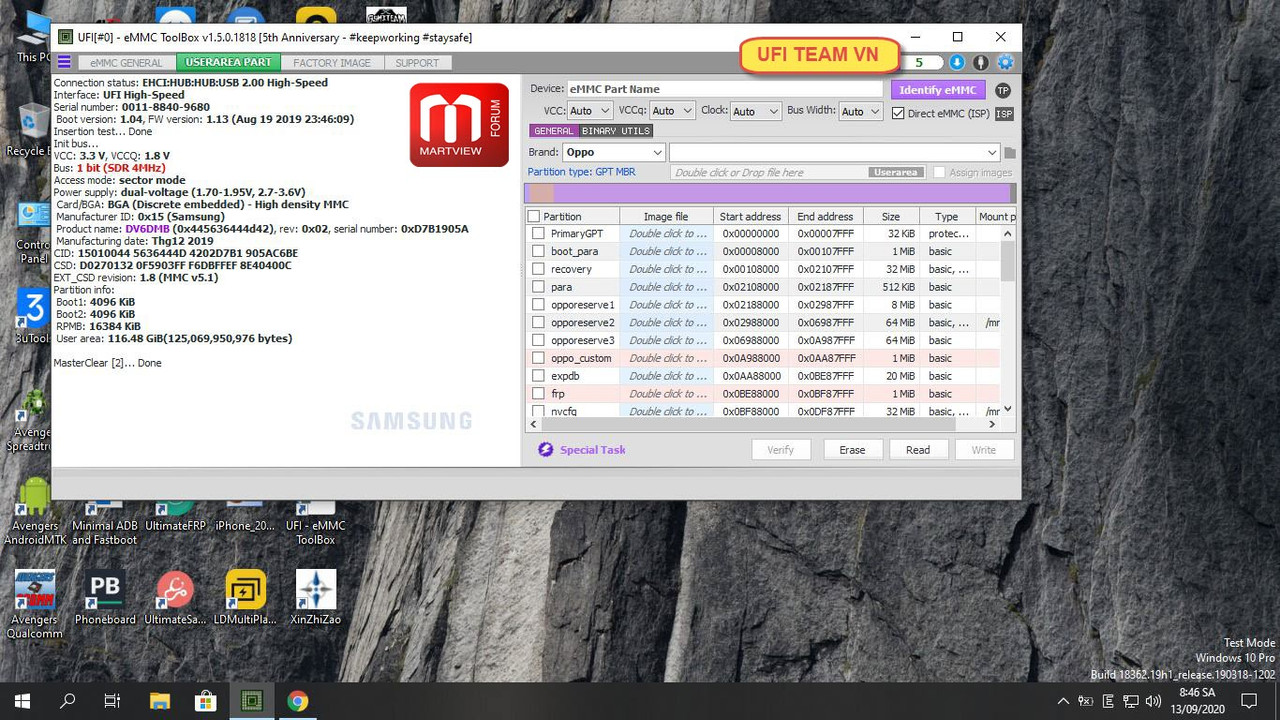Check the opporeserve1 partition checkbox

coord(539,304)
